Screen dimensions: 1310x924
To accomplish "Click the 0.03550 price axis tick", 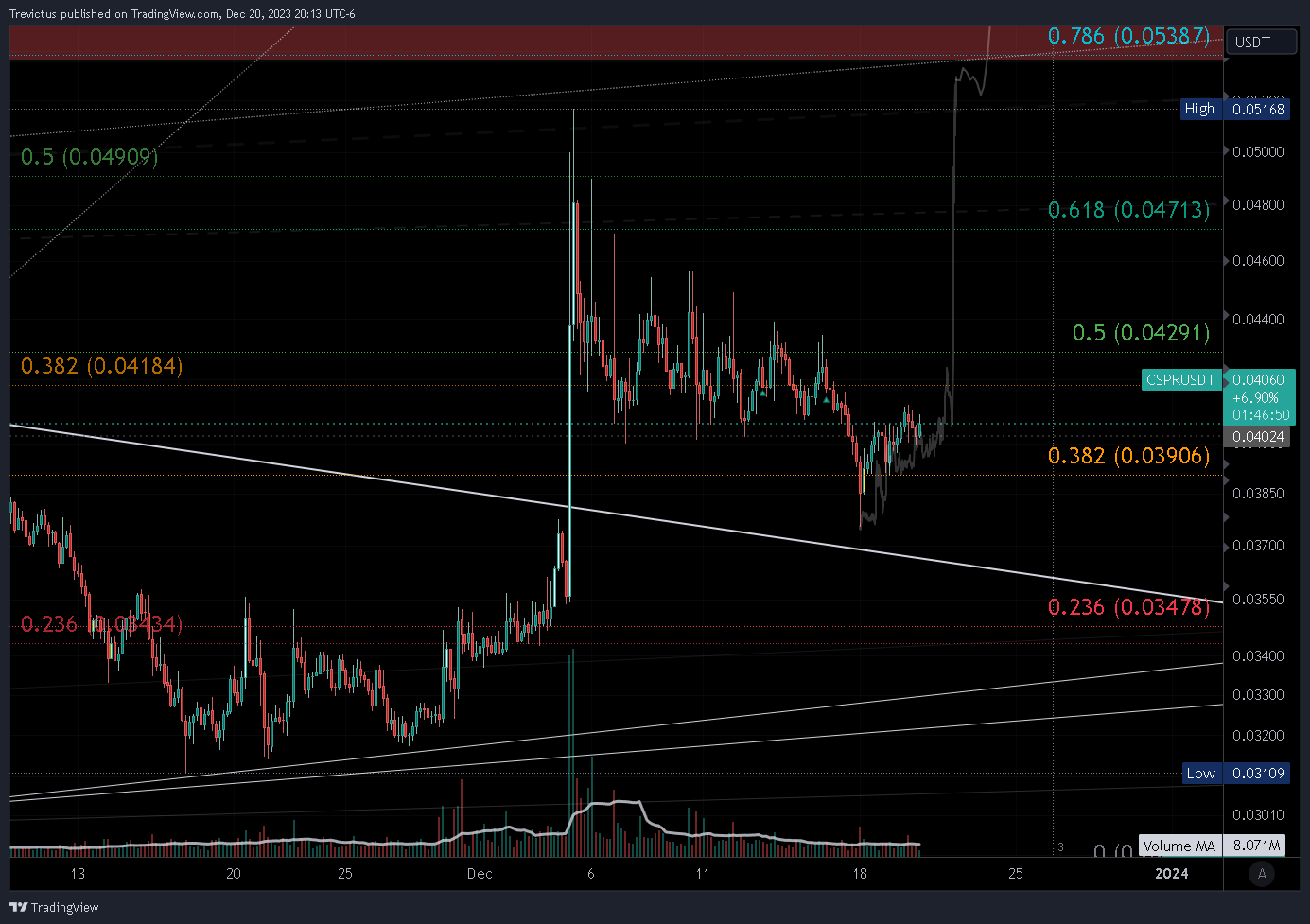I will point(1258,600).
